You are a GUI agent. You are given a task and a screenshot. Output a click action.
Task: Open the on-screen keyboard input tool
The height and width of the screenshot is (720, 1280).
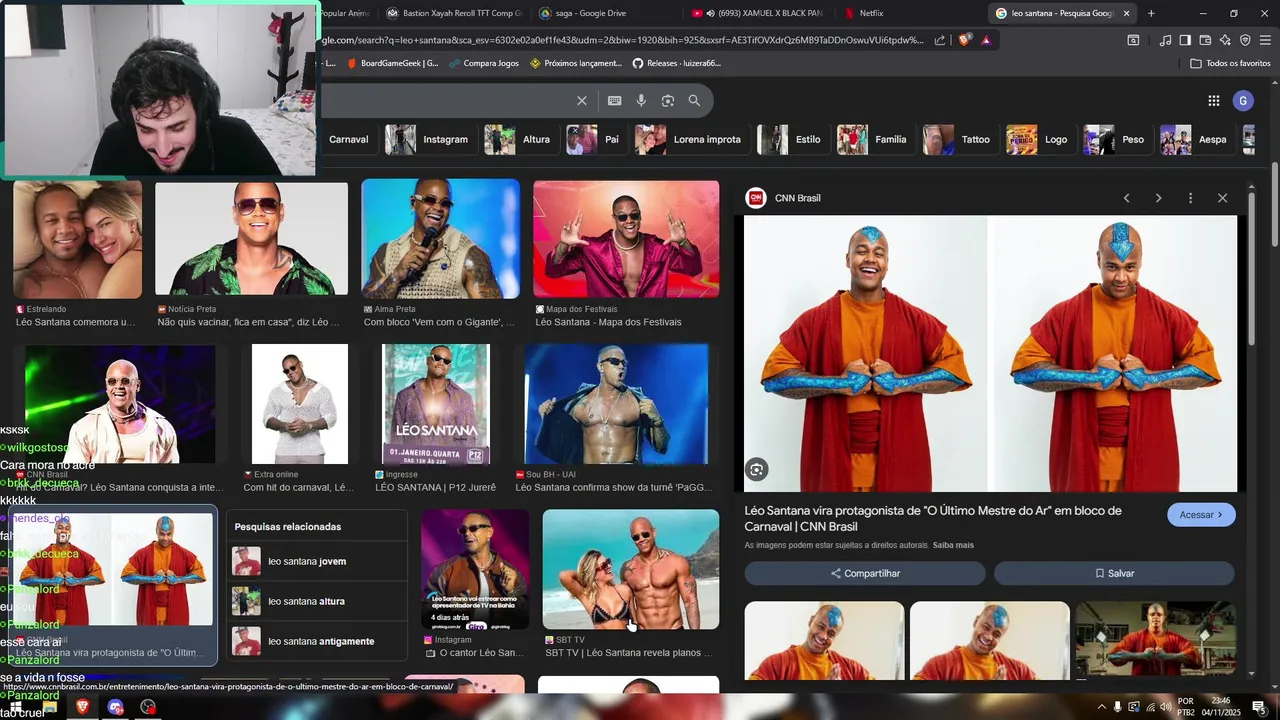615,101
